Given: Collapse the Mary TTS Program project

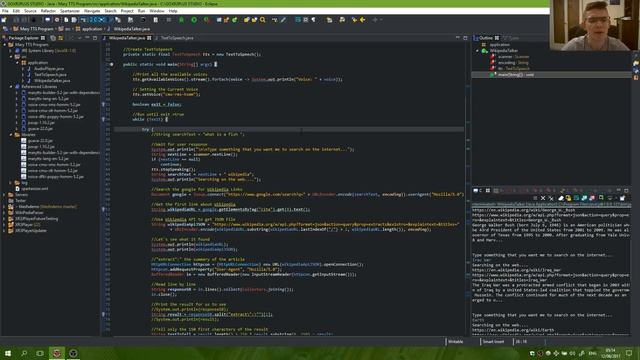Looking at the screenshot, I should (x=4, y=44).
